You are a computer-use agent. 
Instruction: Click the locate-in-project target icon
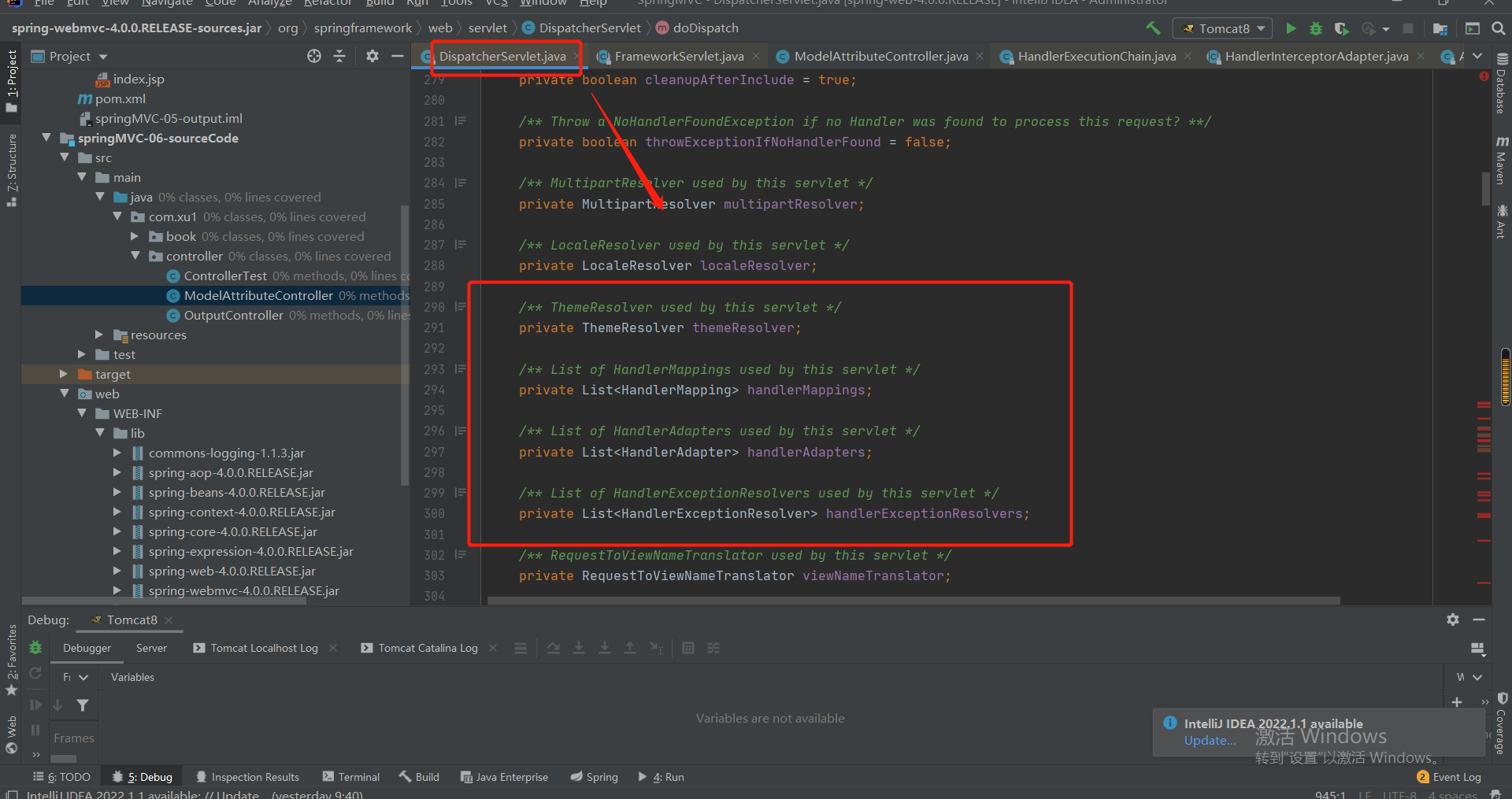point(314,56)
